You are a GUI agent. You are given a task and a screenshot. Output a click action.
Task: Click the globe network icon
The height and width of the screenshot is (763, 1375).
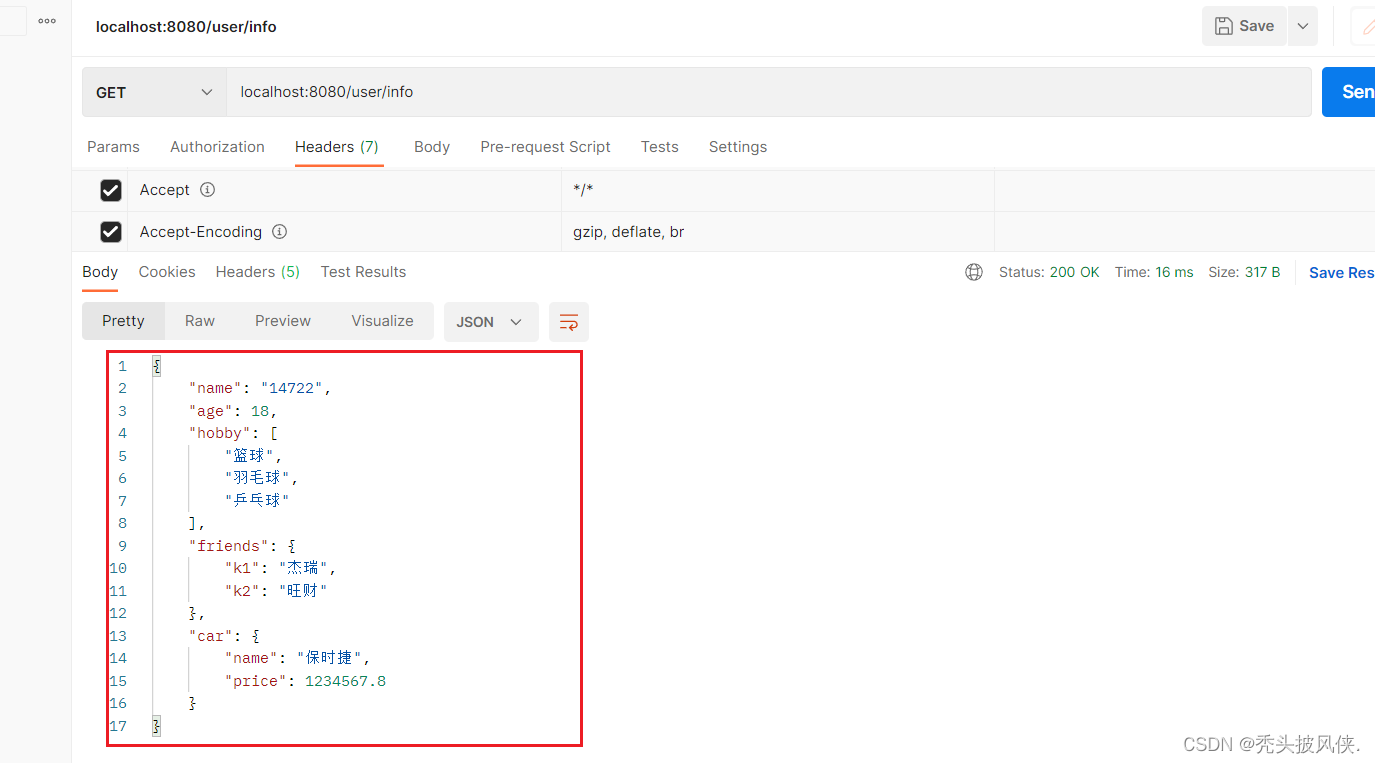coord(974,272)
